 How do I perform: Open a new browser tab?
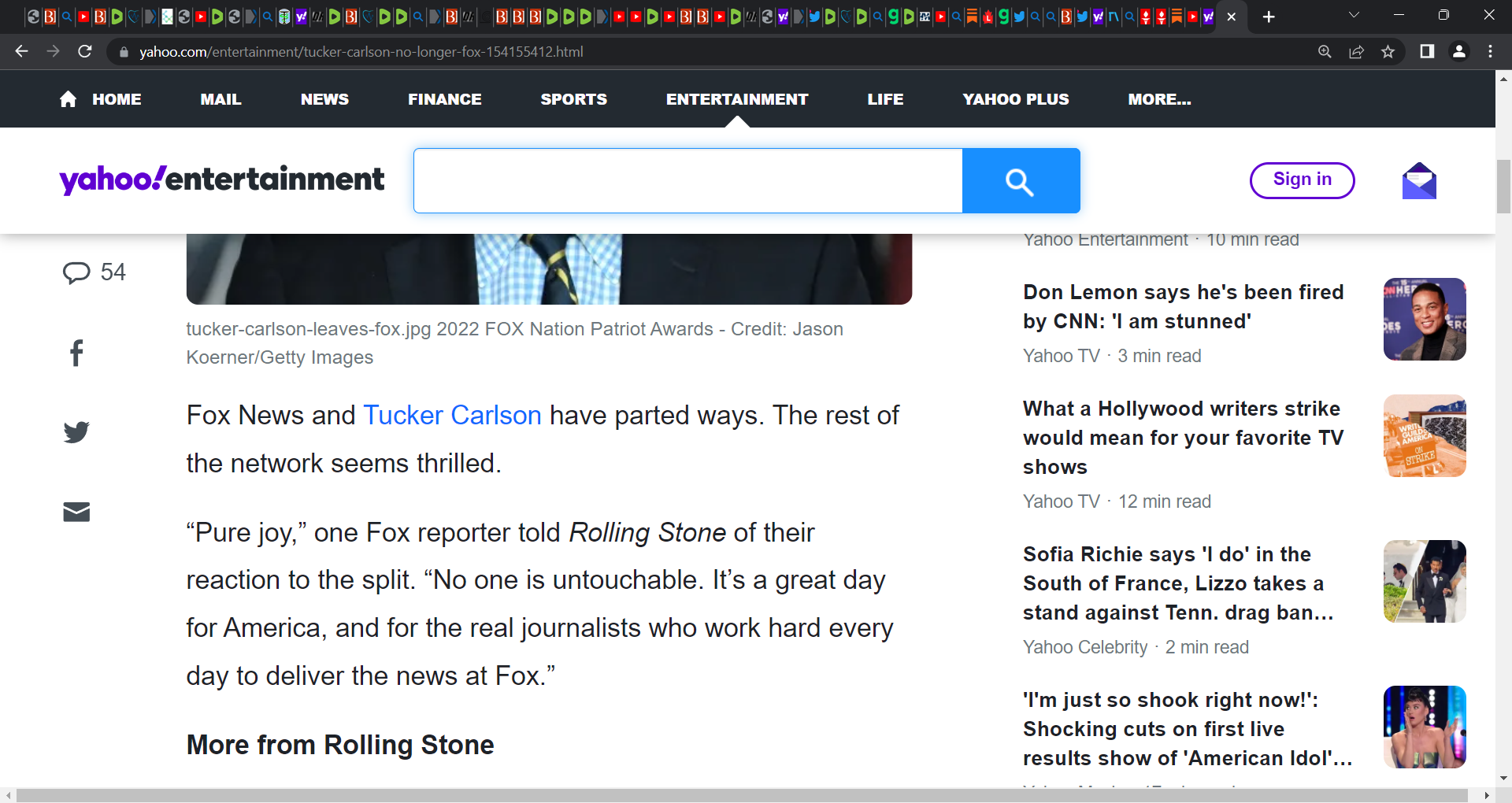[x=1269, y=17]
